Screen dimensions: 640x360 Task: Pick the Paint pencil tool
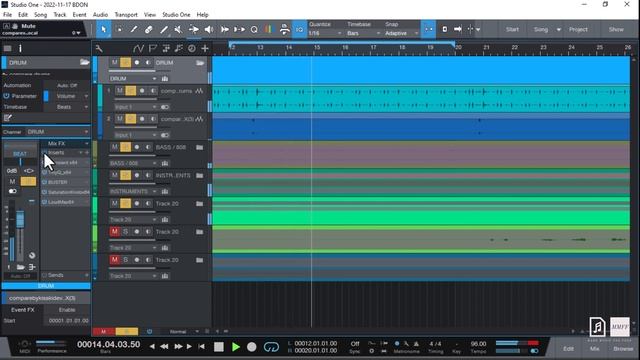point(134,29)
